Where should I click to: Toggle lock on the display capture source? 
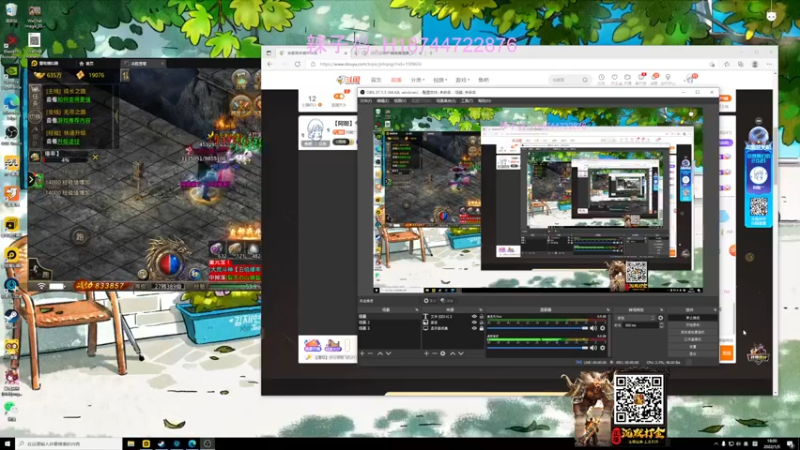pyautogui.click(x=482, y=328)
